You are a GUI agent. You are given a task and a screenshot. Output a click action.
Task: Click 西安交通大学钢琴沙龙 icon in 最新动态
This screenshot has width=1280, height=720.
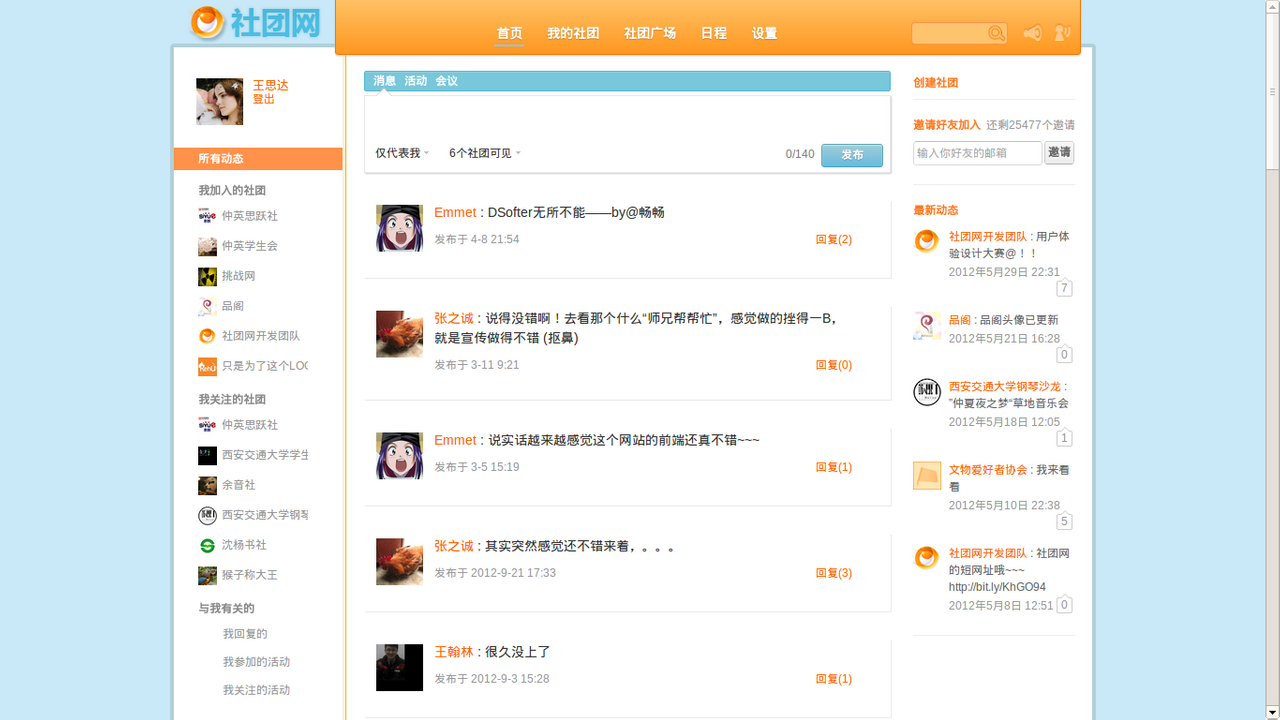point(927,392)
